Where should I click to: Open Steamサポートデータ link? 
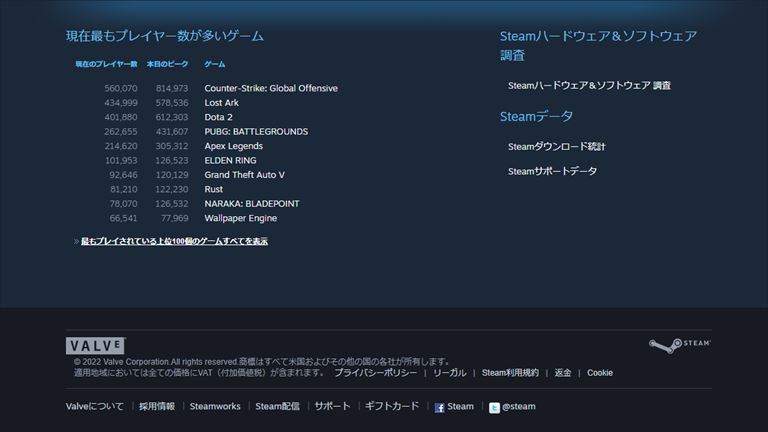click(552, 171)
